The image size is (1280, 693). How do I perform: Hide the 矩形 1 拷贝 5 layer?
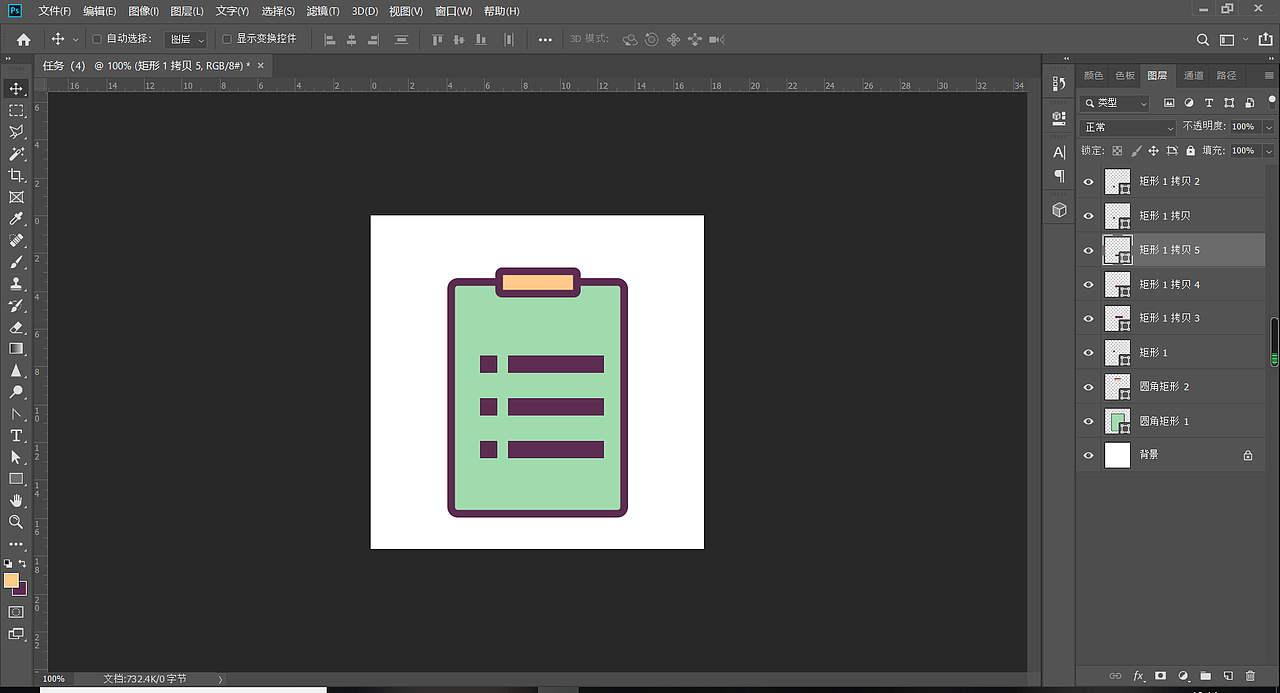coord(1089,250)
